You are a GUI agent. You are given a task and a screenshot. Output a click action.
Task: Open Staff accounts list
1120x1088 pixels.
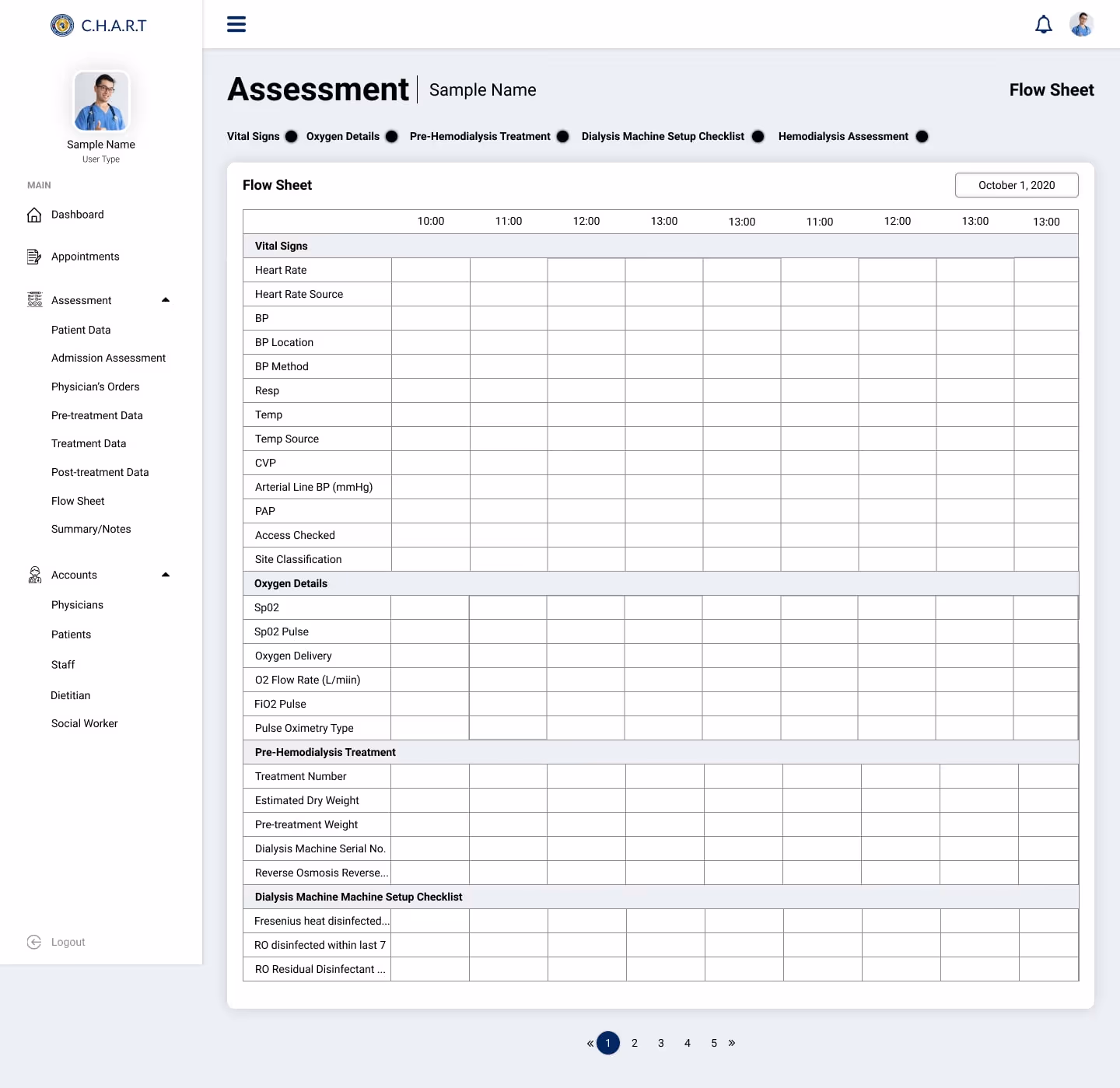[x=63, y=665]
